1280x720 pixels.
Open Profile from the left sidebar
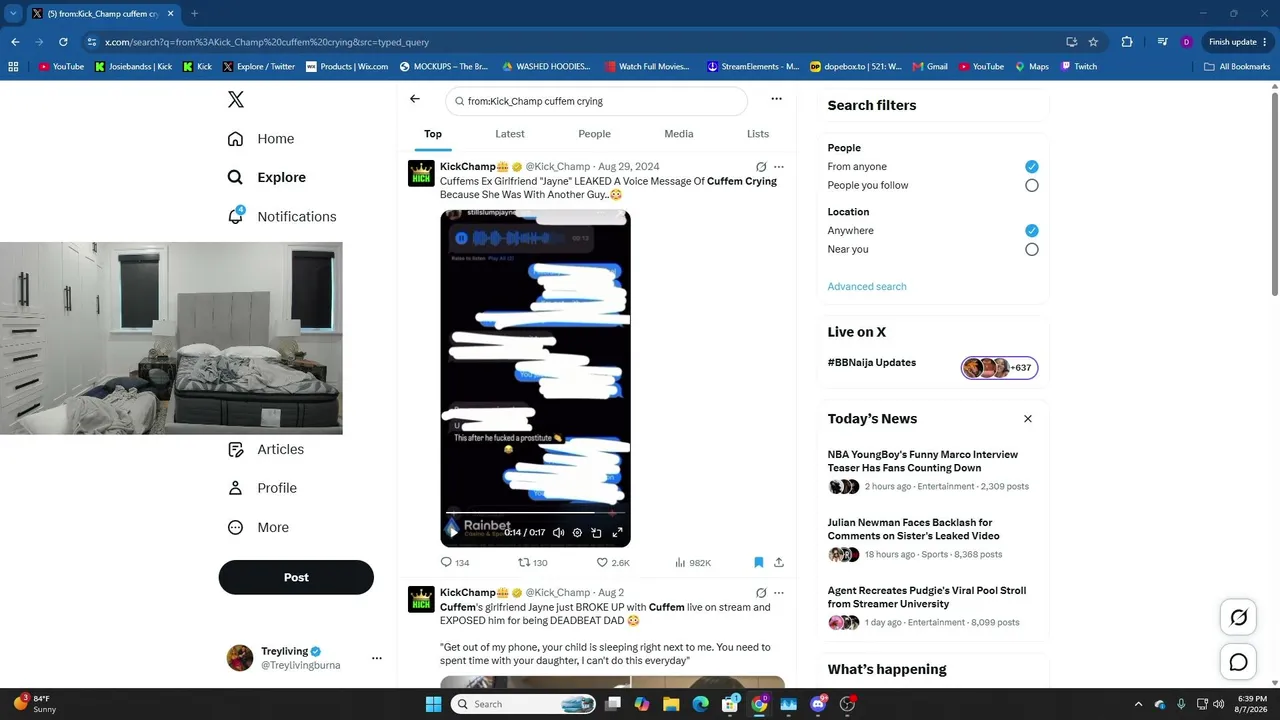[262, 488]
